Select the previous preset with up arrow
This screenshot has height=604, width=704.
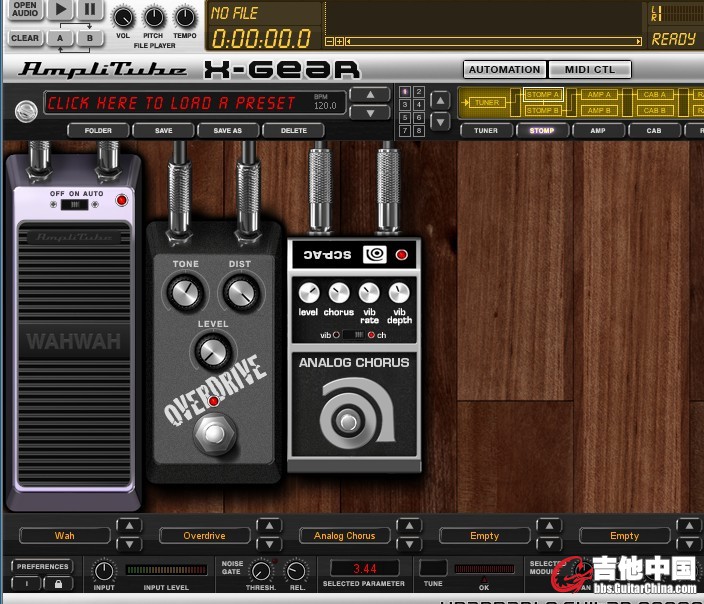[370, 95]
